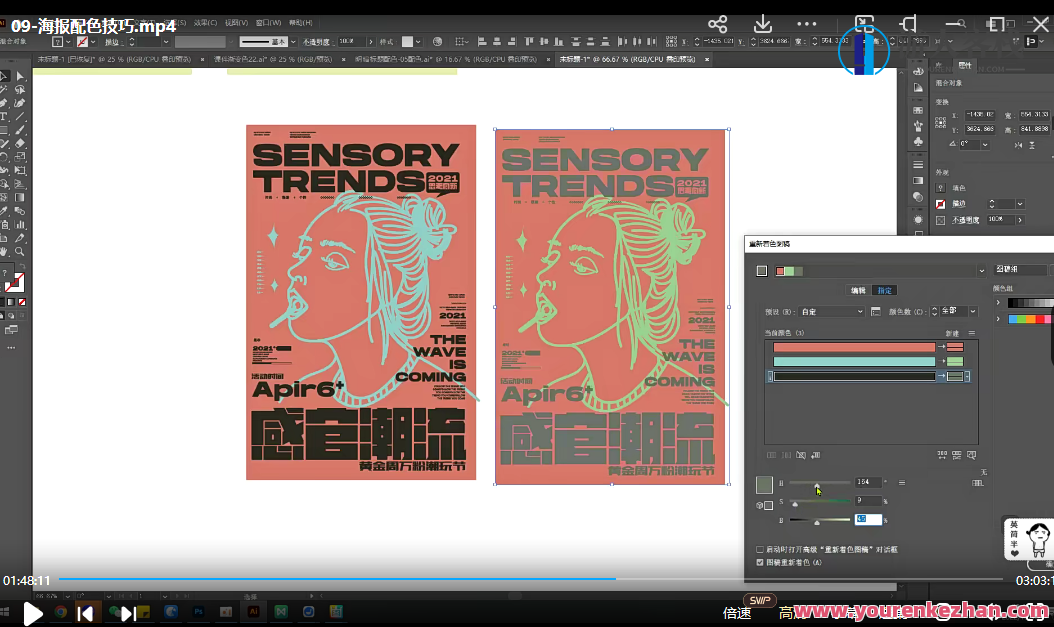Click the hue slider handle
This screenshot has height=627, width=1054.
[x=817, y=485]
